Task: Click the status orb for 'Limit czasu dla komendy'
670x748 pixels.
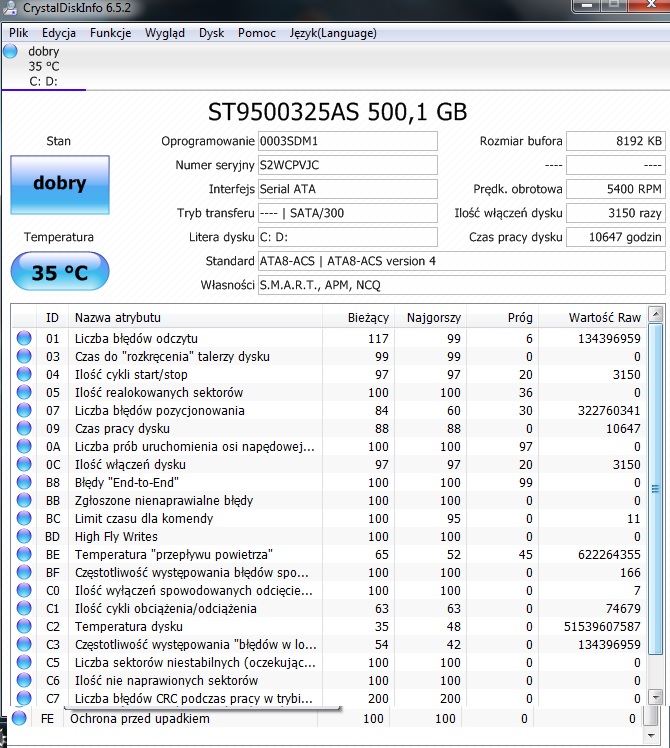Action: 24,519
